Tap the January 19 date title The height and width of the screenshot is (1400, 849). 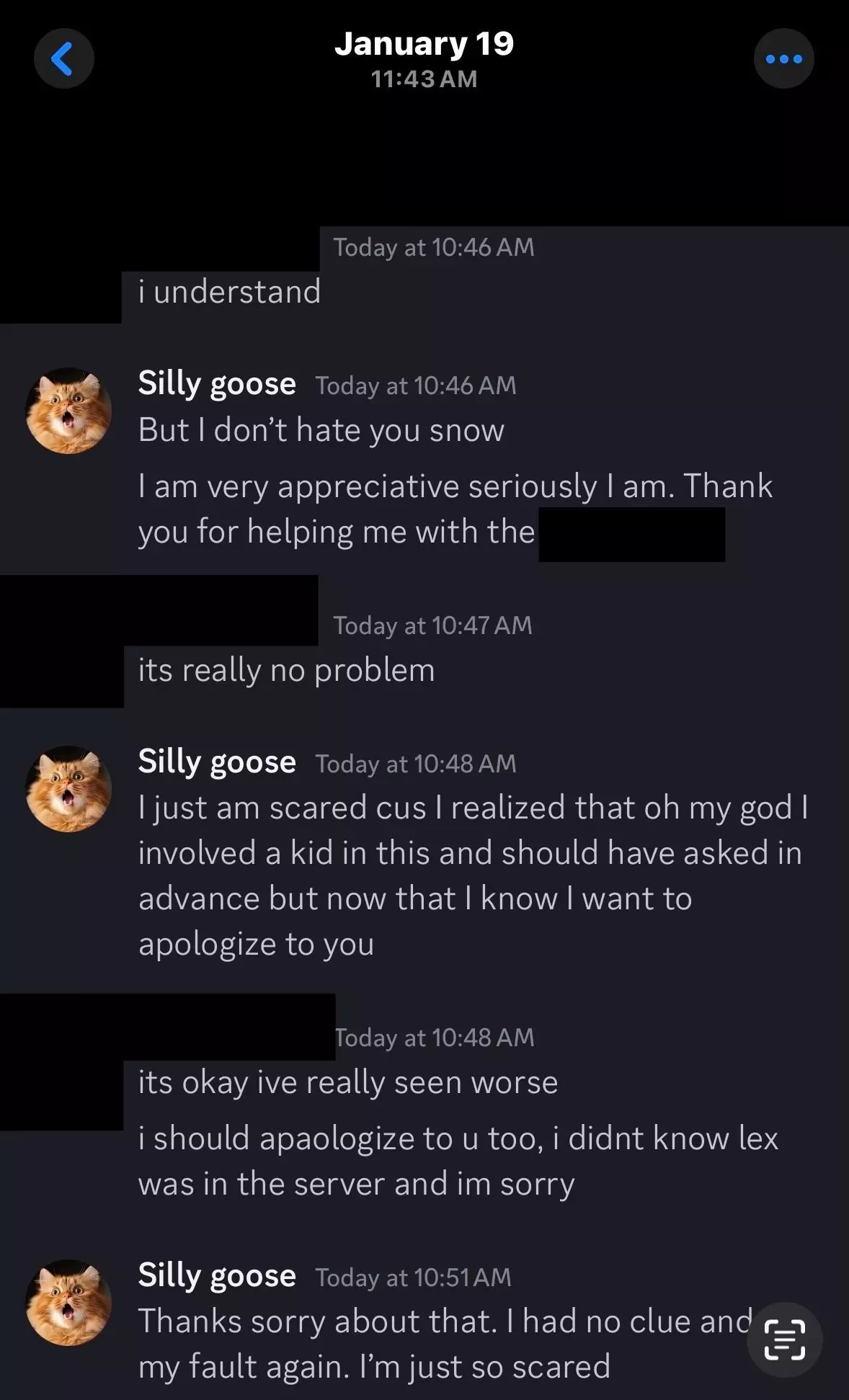(x=424, y=43)
